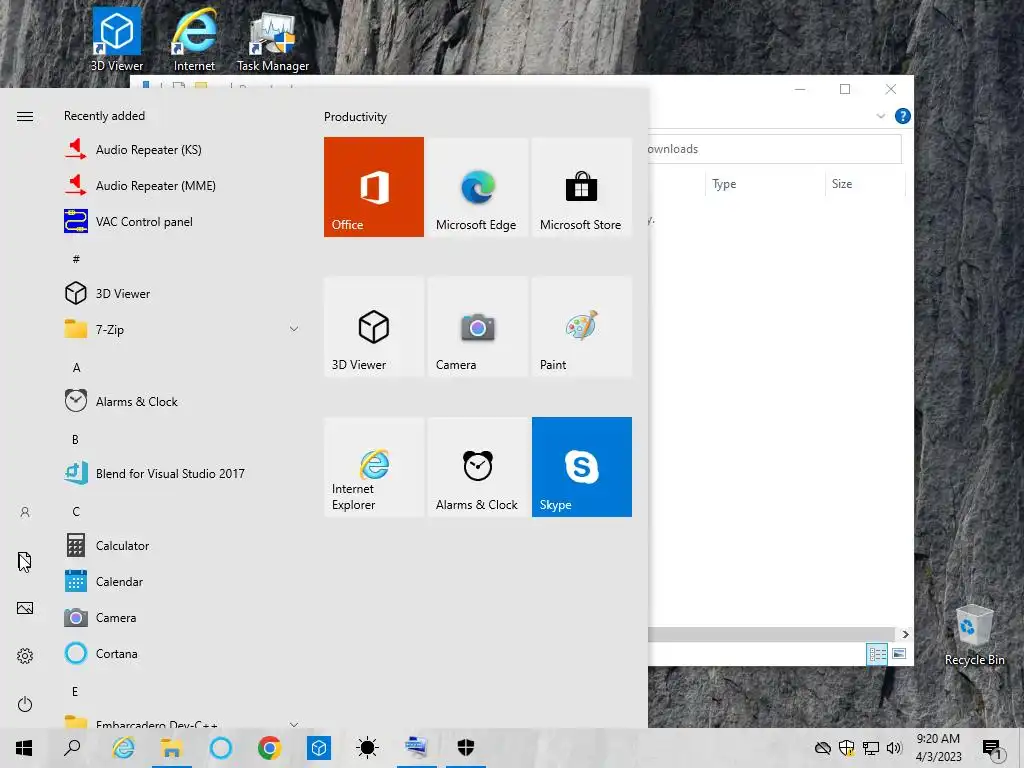Switch to details view in File Explorer
Image resolution: width=1024 pixels, height=768 pixels.
point(877,654)
